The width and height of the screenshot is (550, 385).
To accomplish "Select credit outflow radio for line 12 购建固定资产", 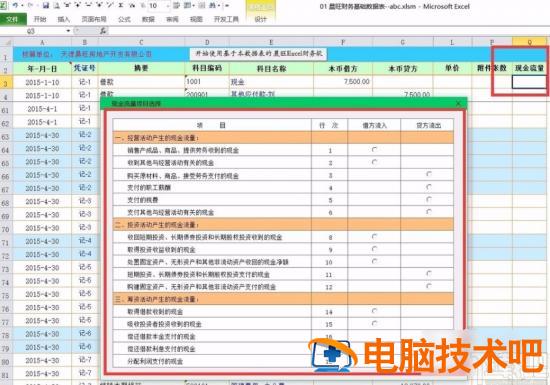I will (429, 286).
